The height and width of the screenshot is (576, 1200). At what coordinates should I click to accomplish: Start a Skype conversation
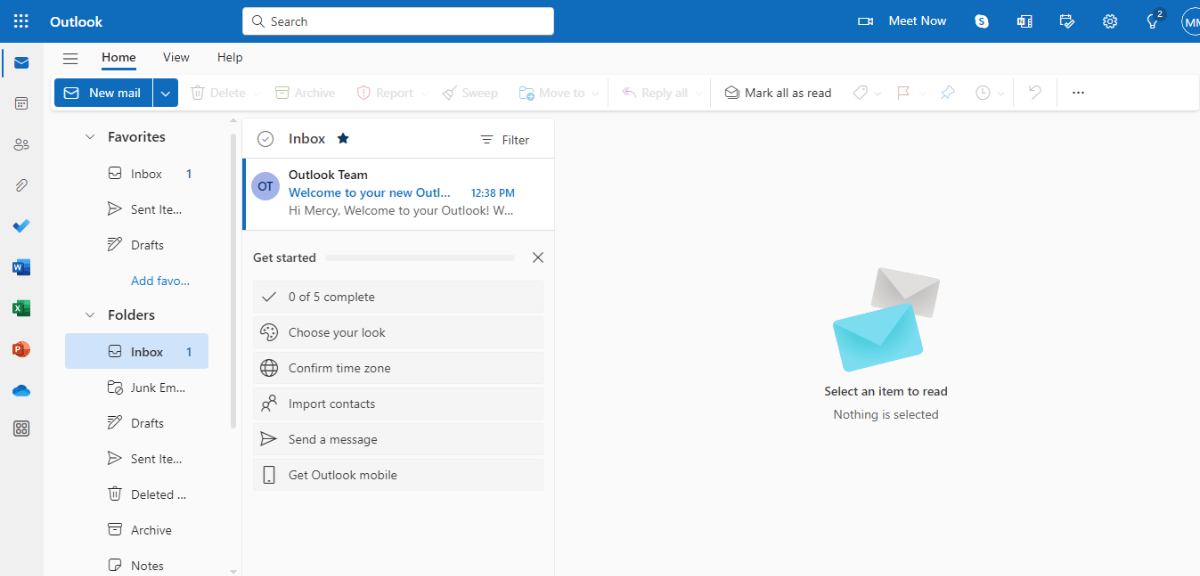coord(981,20)
